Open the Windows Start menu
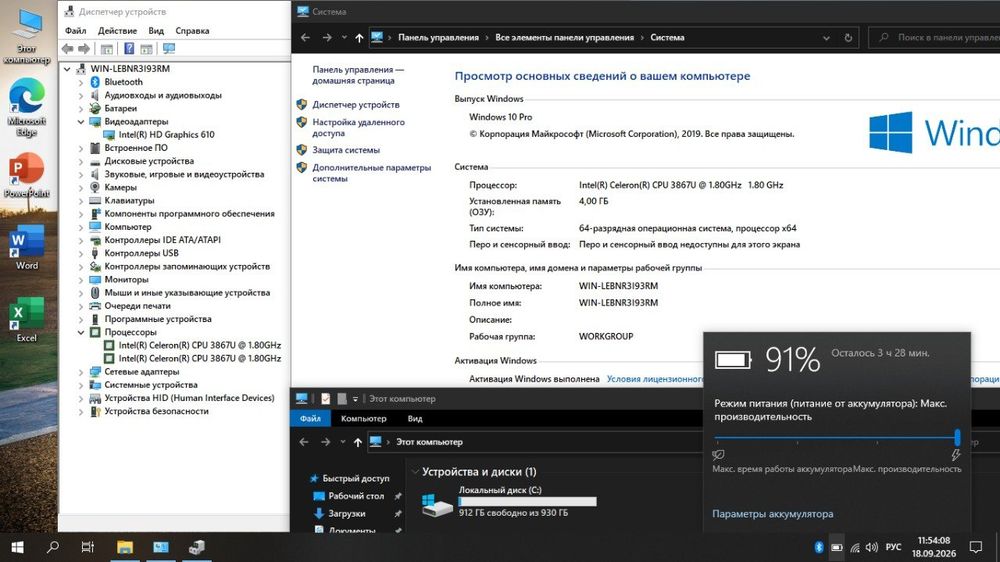The width and height of the screenshot is (1000, 562). [x=17, y=547]
